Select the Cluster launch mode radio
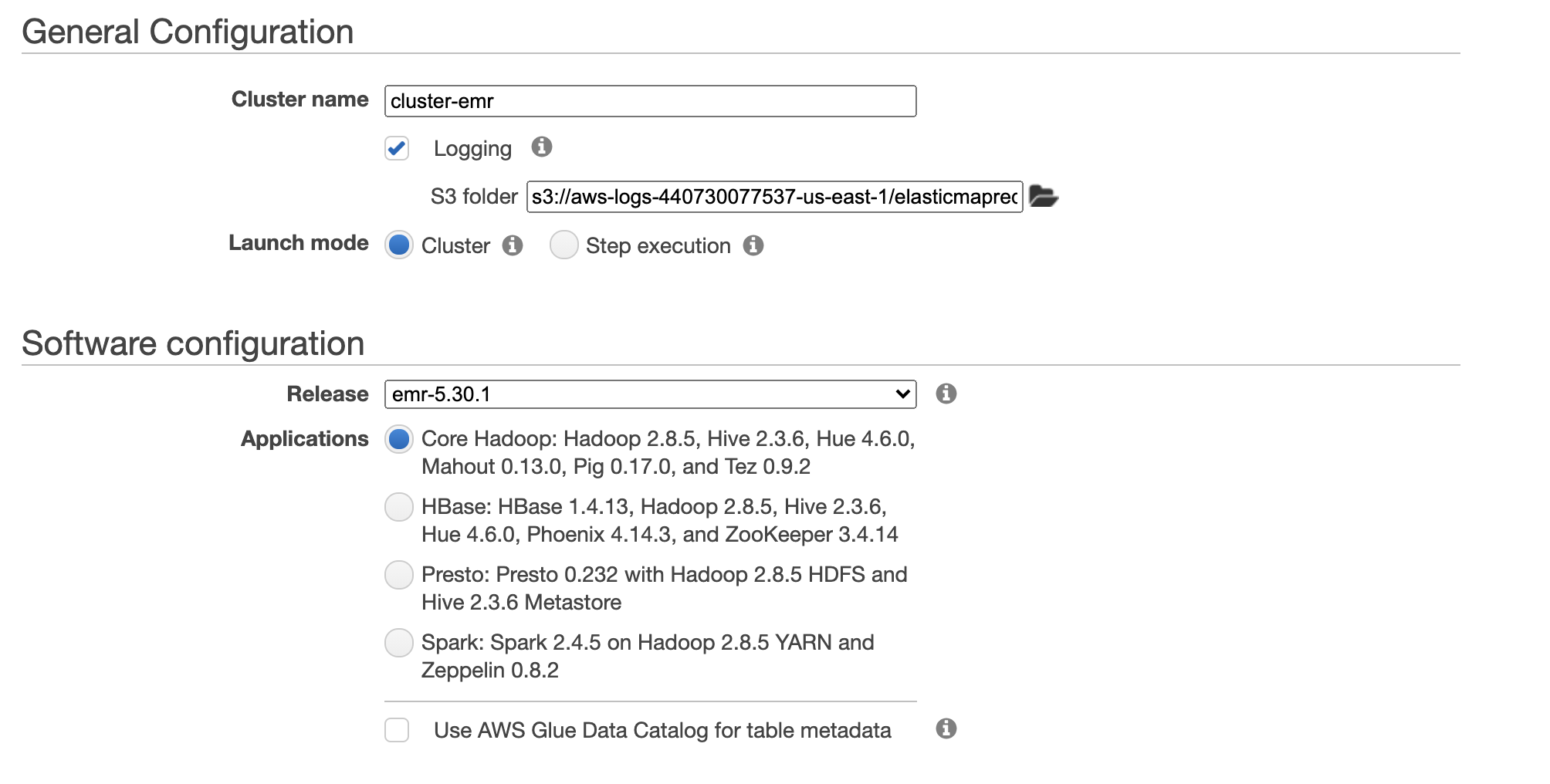1550x784 pixels. pyautogui.click(x=399, y=245)
